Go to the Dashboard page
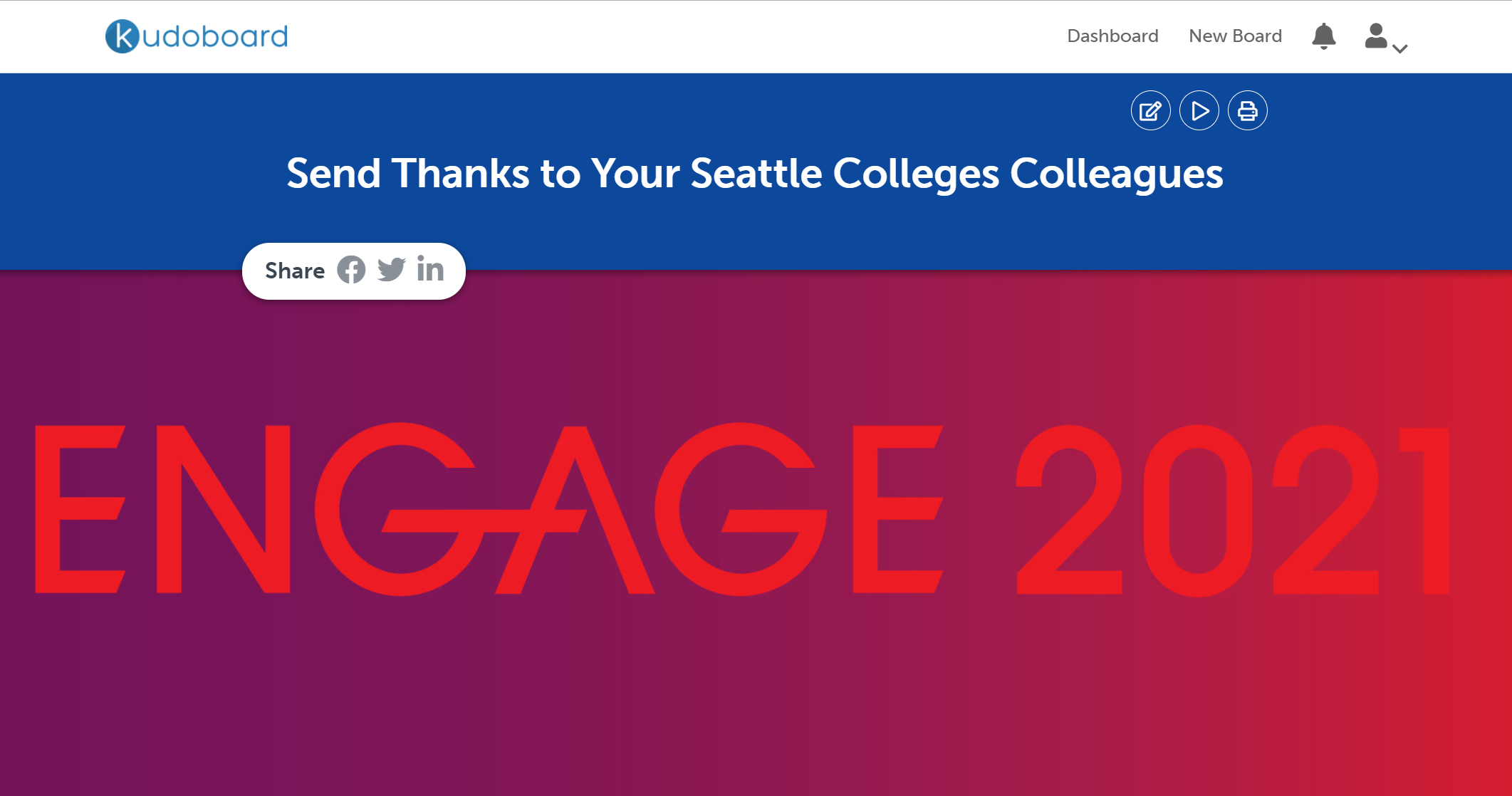The height and width of the screenshot is (796, 1512). coord(1112,36)
